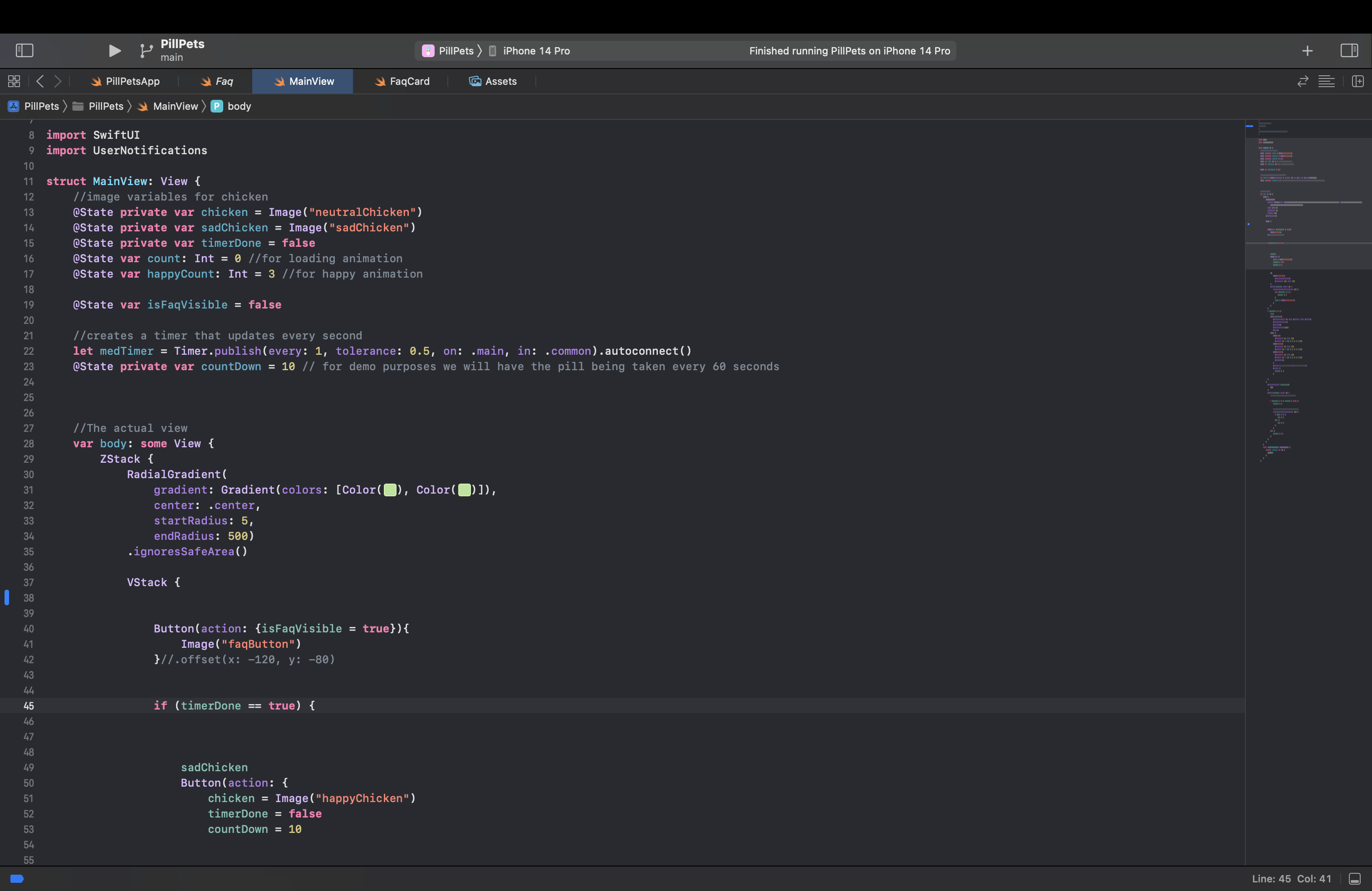
Task: Go back in editor history
Action: (40, 81)
